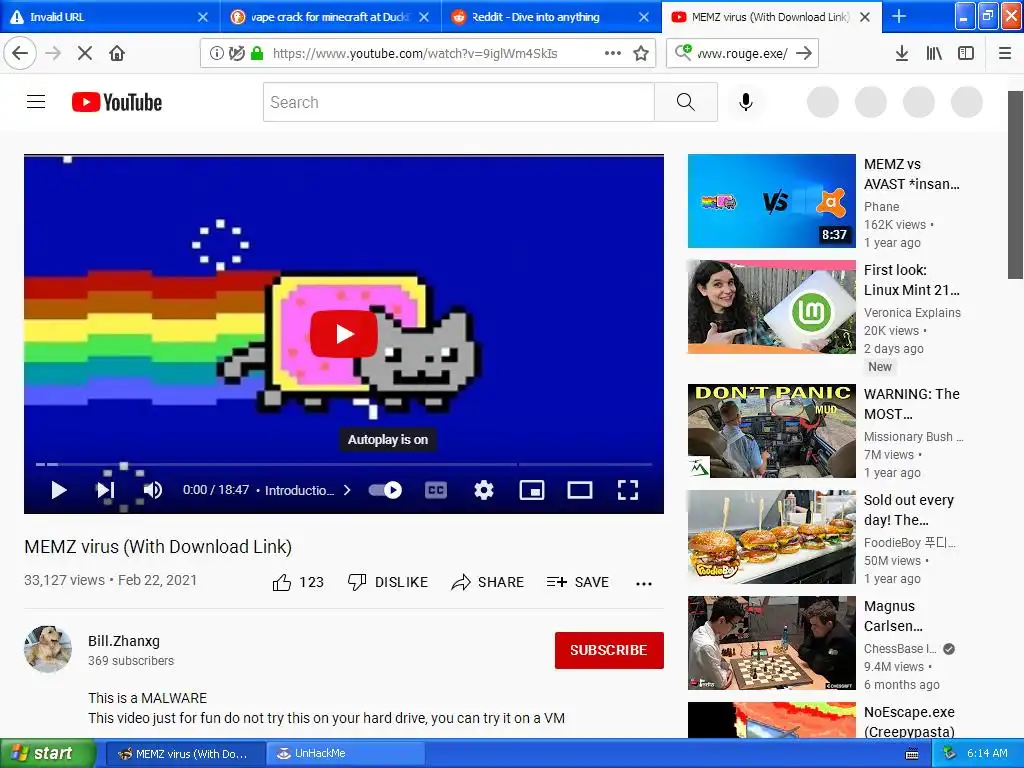Open the Magnus Carlsen chess video thumbnail
The height and width of the screenshot is (768, 1024).
(771, 643)
